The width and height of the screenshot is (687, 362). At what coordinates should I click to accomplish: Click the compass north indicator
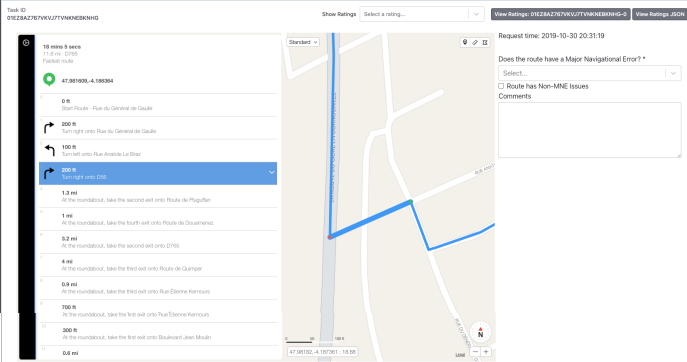480,332
